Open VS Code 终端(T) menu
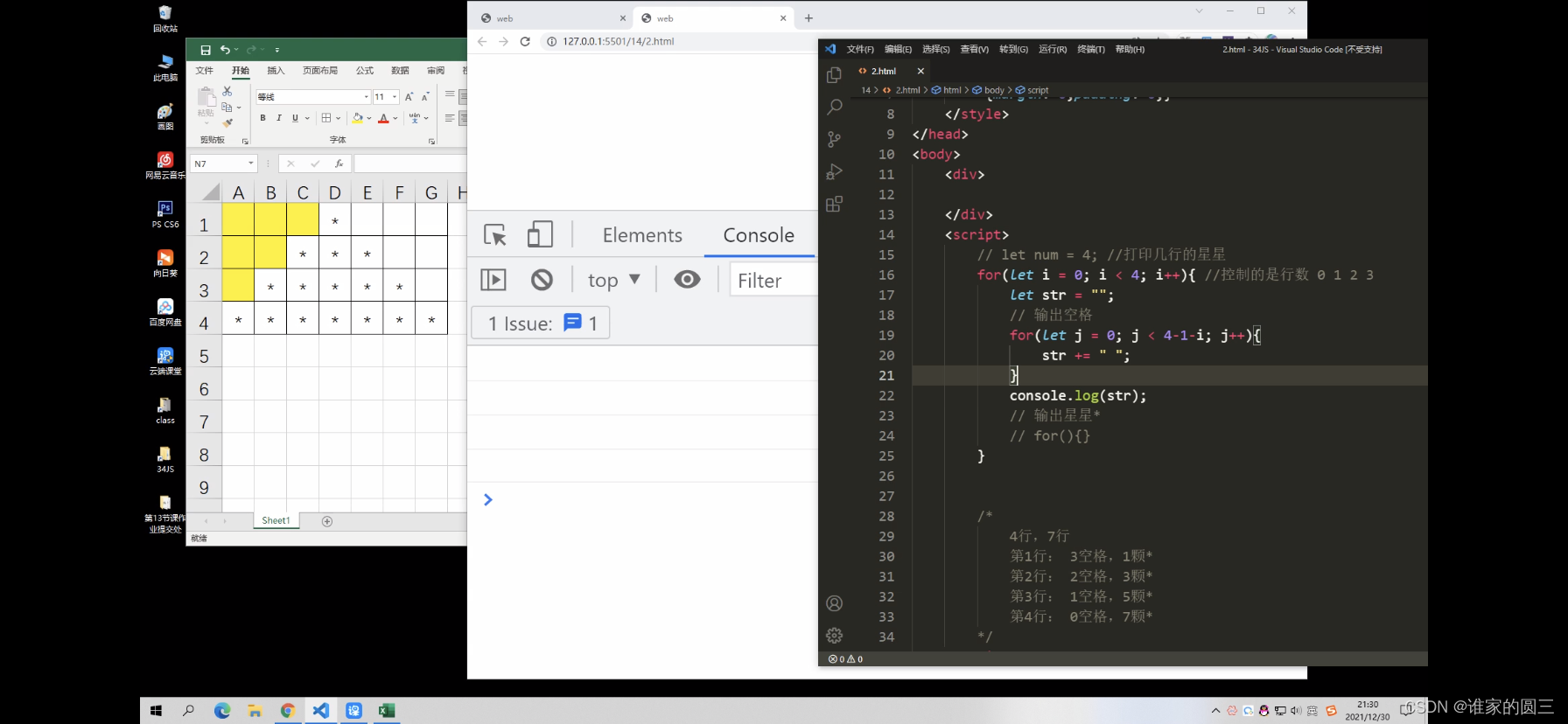 (x=1091, y=50)
